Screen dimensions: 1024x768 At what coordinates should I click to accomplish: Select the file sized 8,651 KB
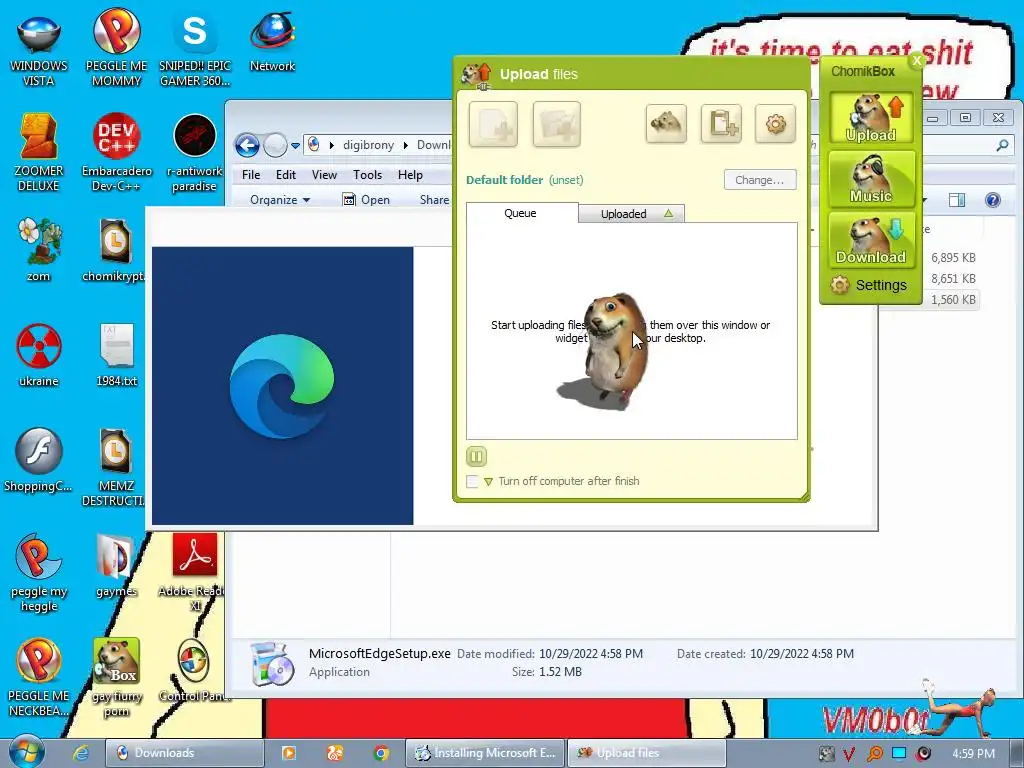[x=953, y=279]
